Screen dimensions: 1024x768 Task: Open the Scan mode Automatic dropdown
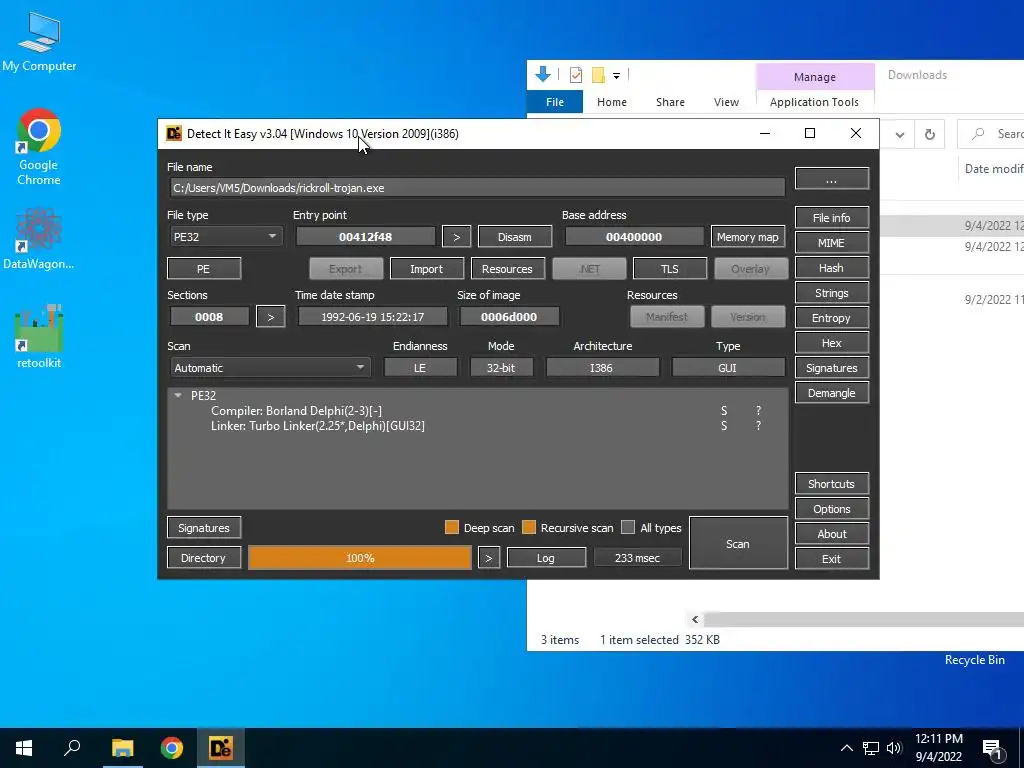pyautogui.click(x=270, y=368)
